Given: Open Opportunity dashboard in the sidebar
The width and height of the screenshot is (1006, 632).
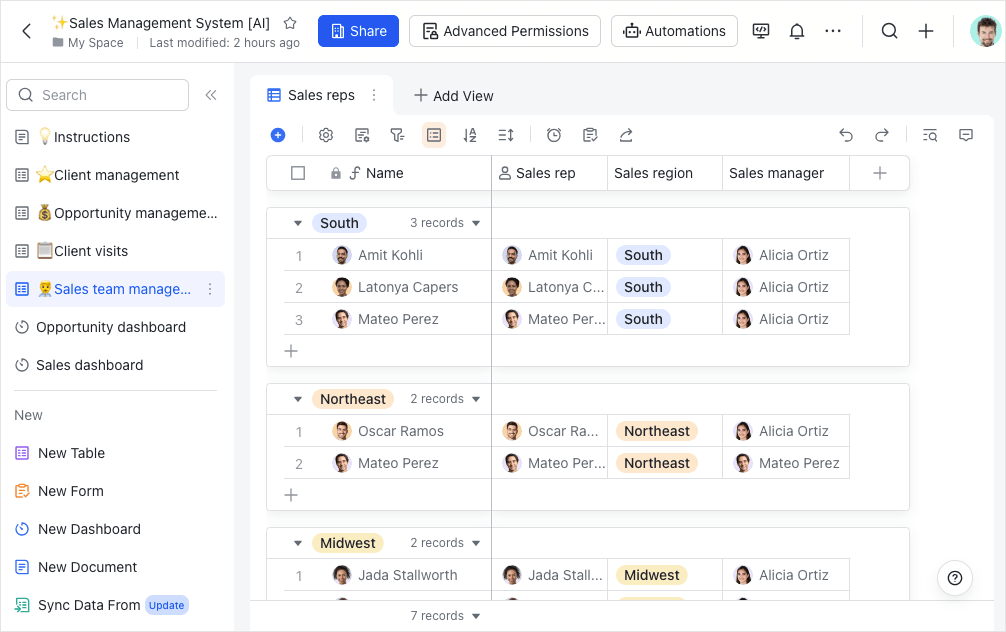Looking at the screenshot, I should (x=111, y=327).
